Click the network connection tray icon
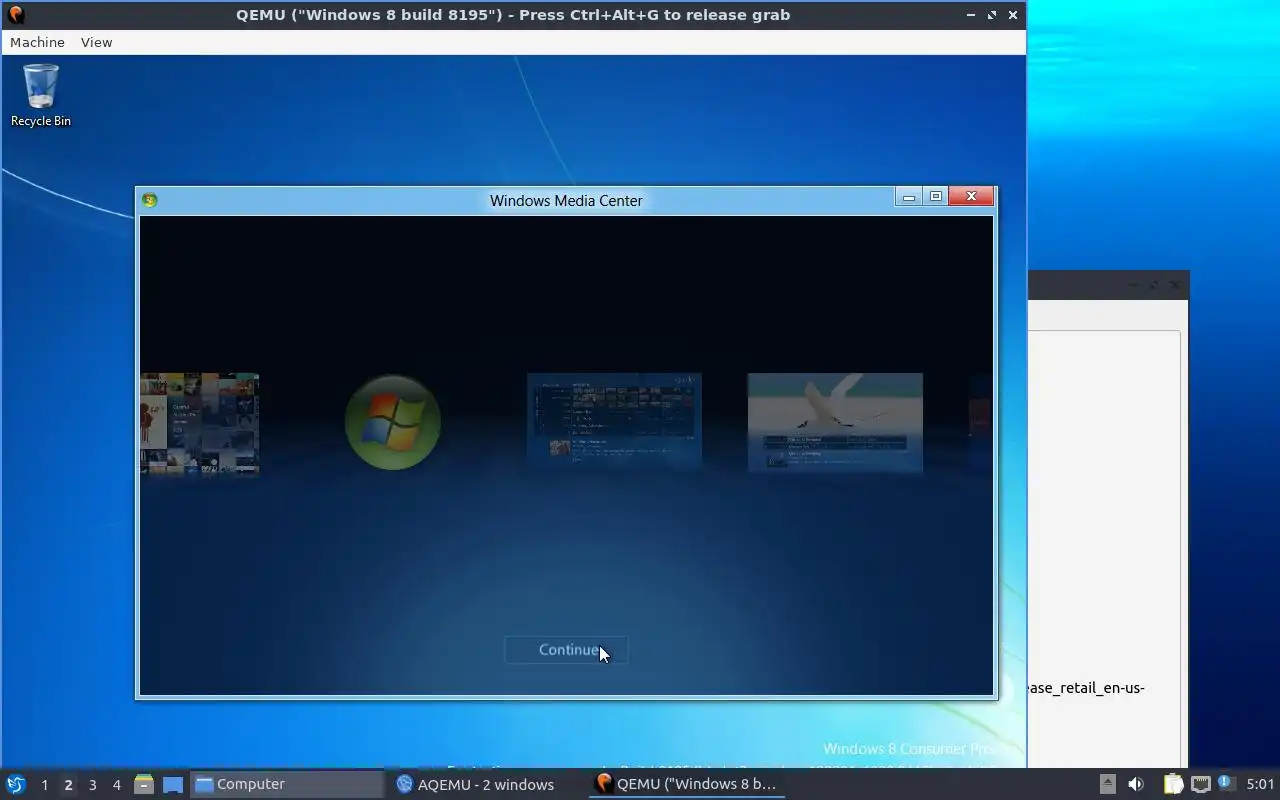Image resolution: width=1280 pixels, height=800 pixels. (x=1200, y=784)
